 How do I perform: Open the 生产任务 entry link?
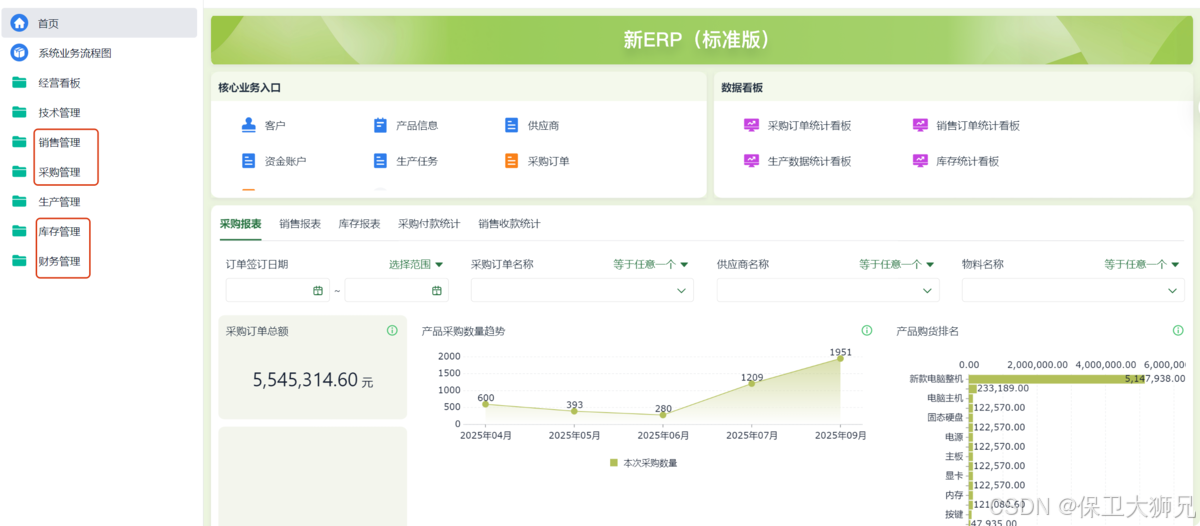[x=417, y=161]
